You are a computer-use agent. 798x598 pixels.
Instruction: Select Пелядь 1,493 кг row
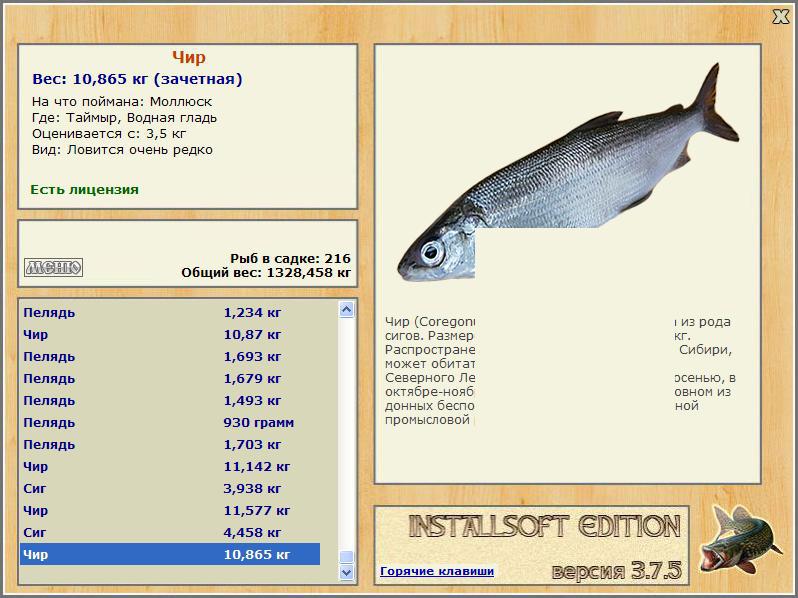[170, 401]
